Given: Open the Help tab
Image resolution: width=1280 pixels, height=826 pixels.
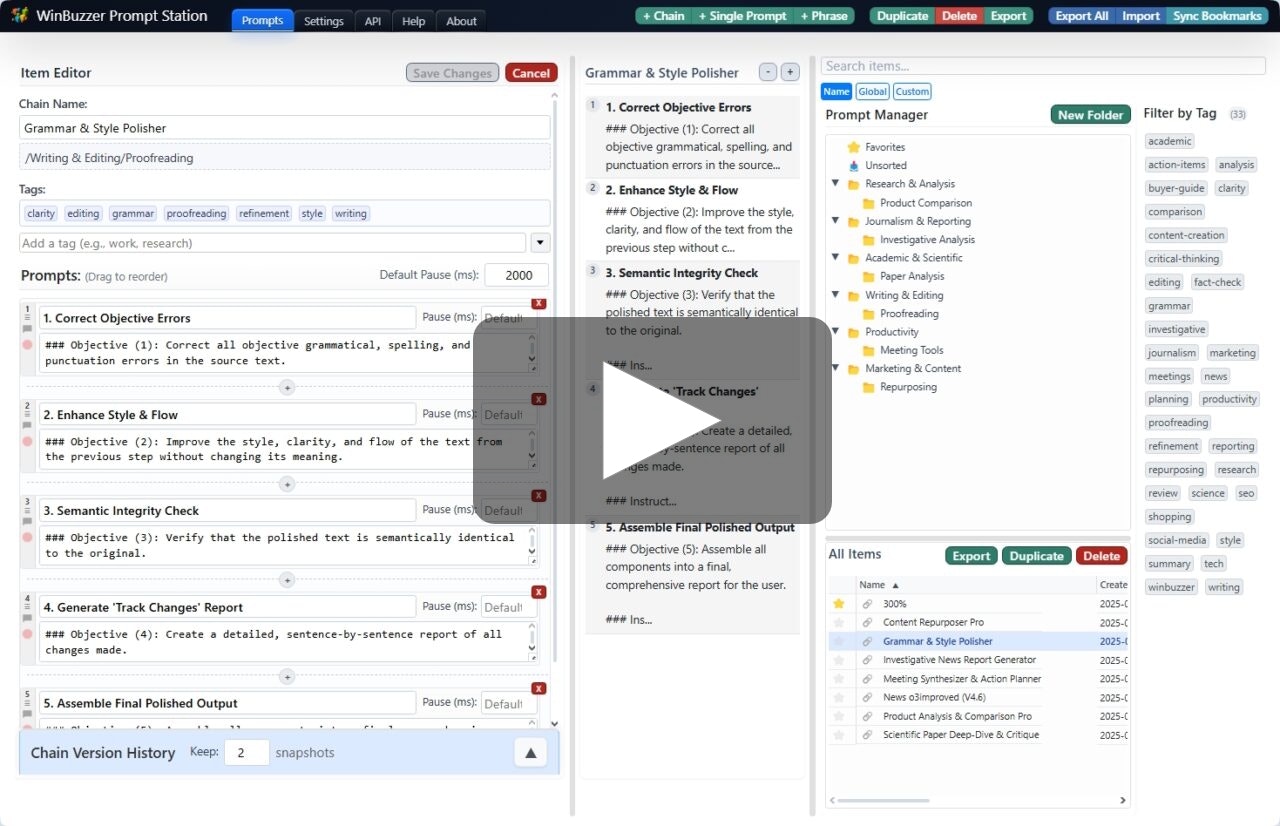Looking at the screenshot, I should tap(413, 21).
